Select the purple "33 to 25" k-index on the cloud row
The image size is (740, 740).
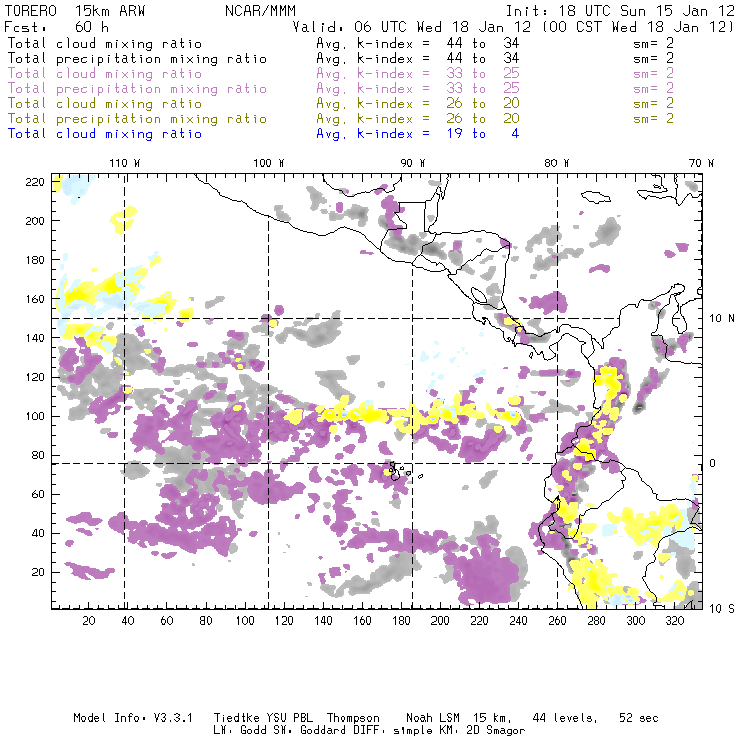pyautogui.click(x=483, y=74)
